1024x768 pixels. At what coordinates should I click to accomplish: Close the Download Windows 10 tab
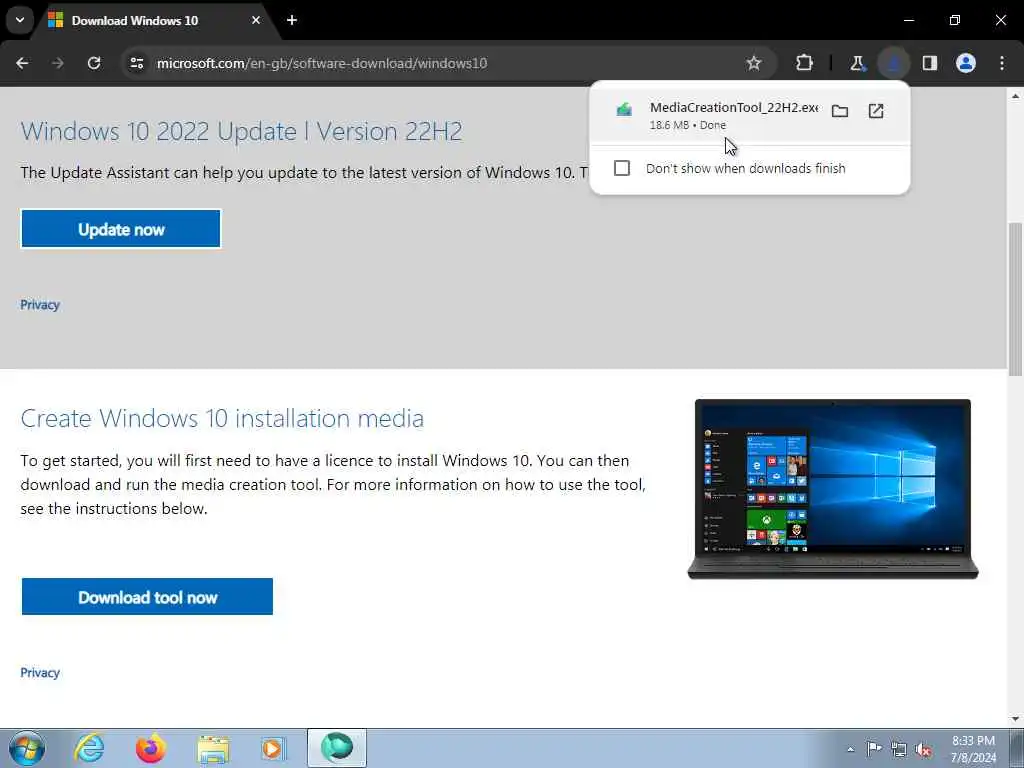tap(256, 20)
